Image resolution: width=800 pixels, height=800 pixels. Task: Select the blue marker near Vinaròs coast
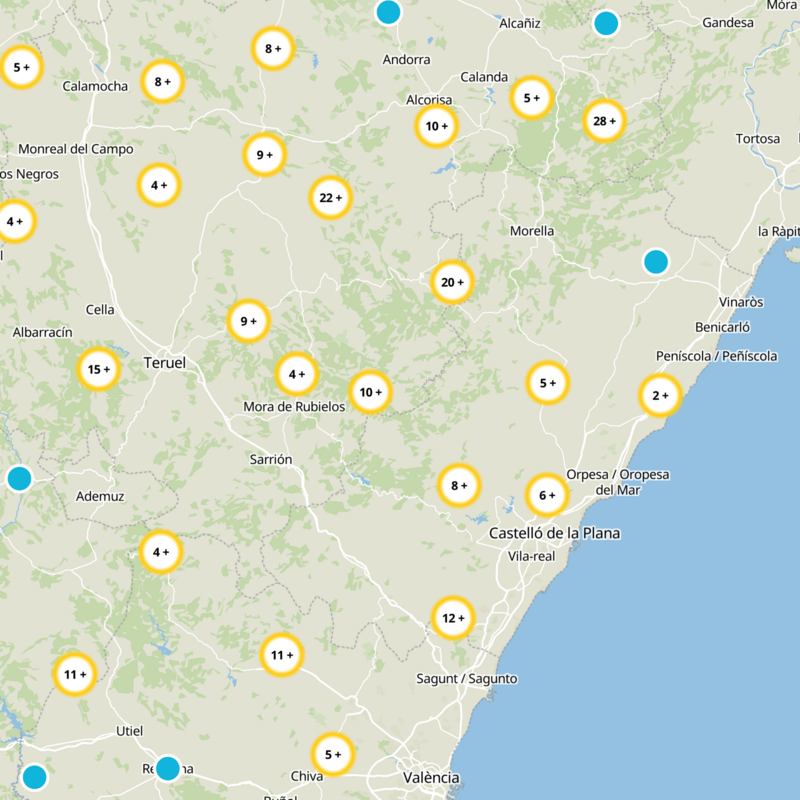pyautogui.click(x=657, y=262)
